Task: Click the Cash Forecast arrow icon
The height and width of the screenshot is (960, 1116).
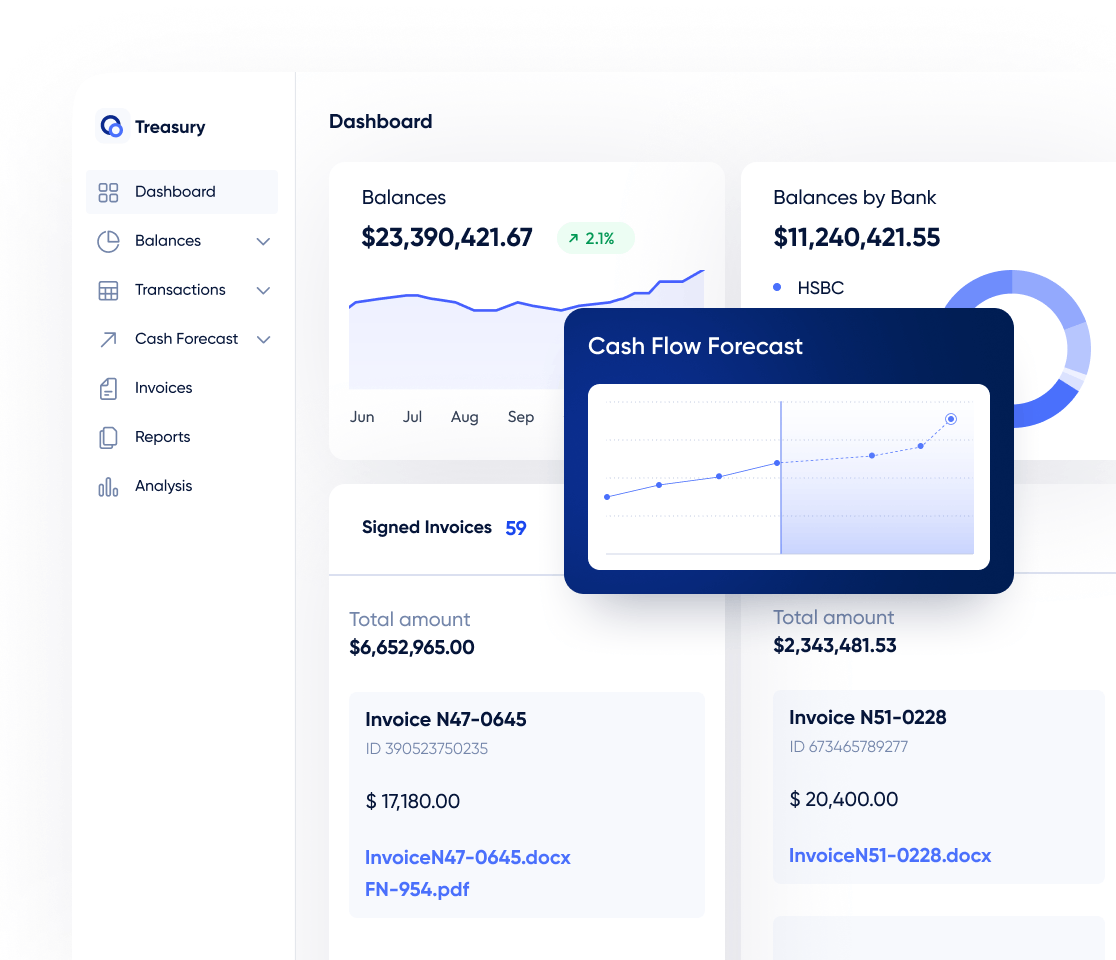Action: (108, 339)
